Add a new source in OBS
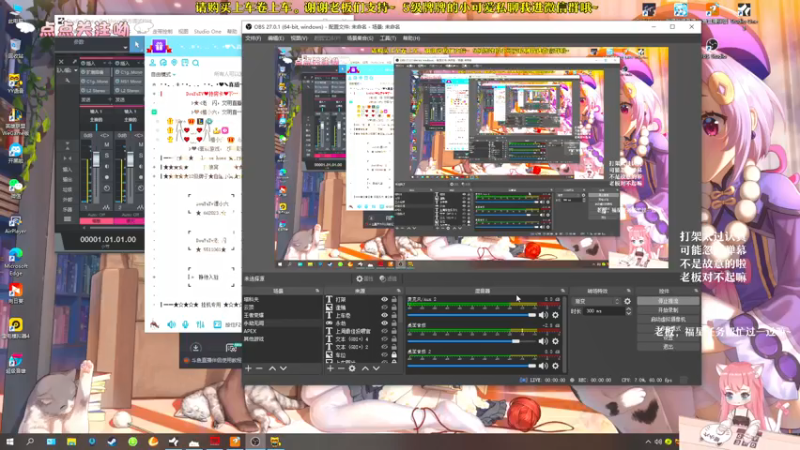 [330, 368]
